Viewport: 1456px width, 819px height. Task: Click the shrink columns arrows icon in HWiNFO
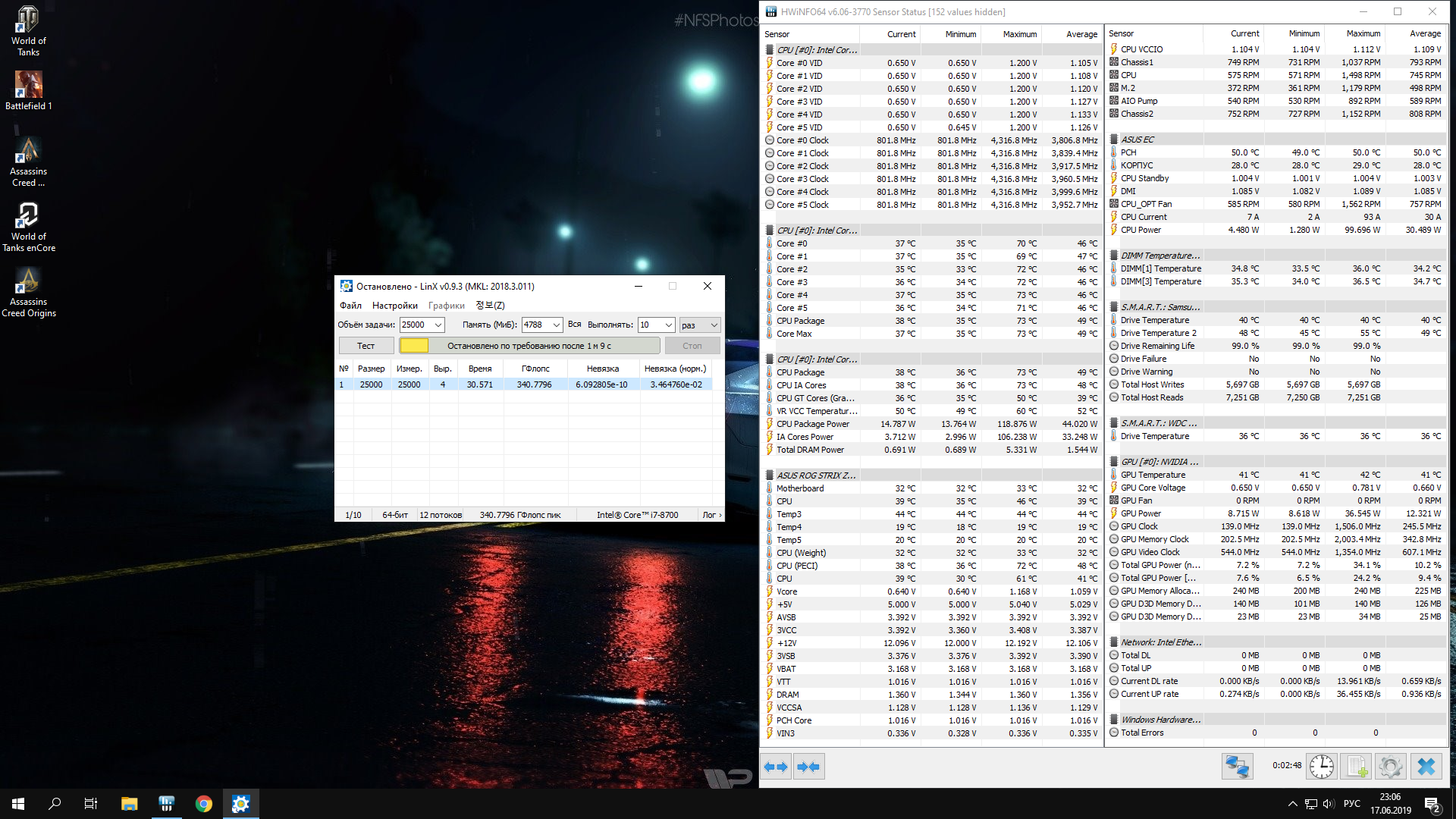(808, 767)
